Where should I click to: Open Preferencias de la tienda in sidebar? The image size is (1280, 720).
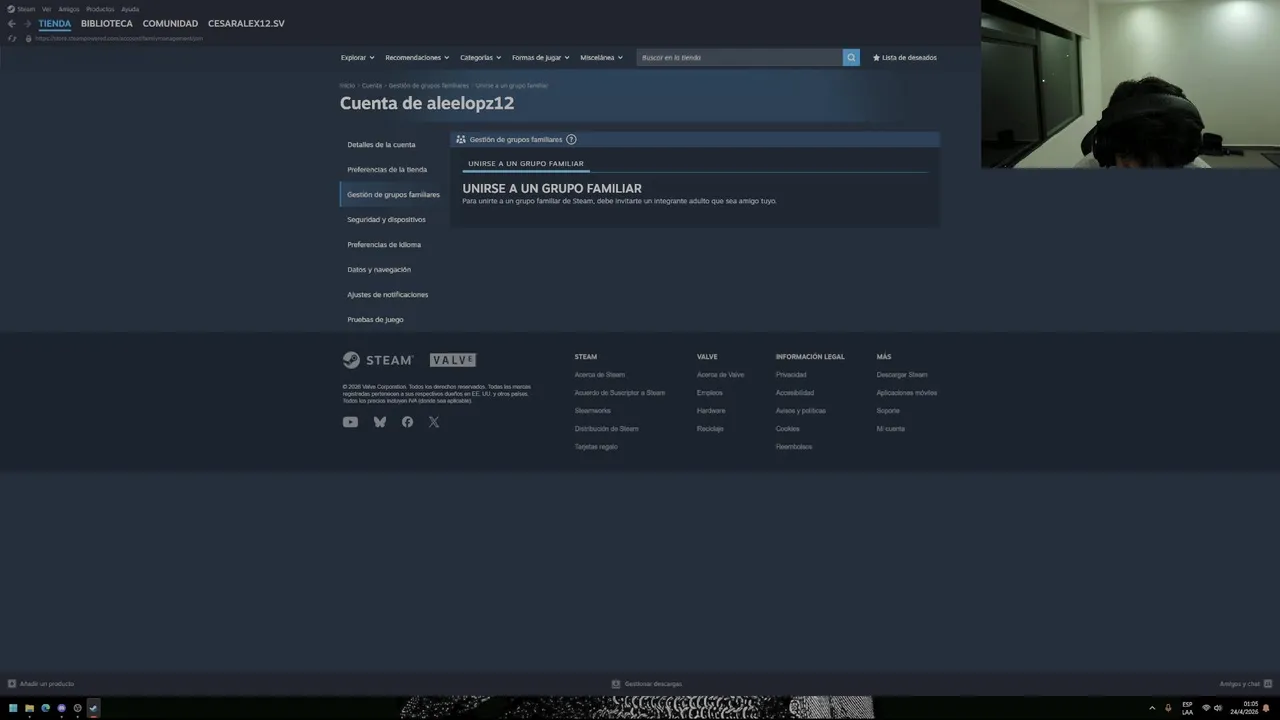tap(387, 170)
